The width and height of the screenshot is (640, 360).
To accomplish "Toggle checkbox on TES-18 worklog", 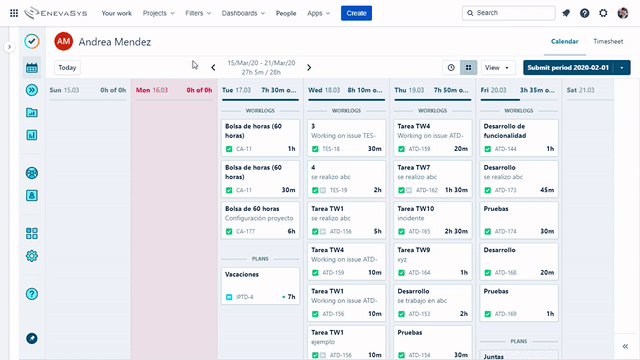I will click(315, 149).
